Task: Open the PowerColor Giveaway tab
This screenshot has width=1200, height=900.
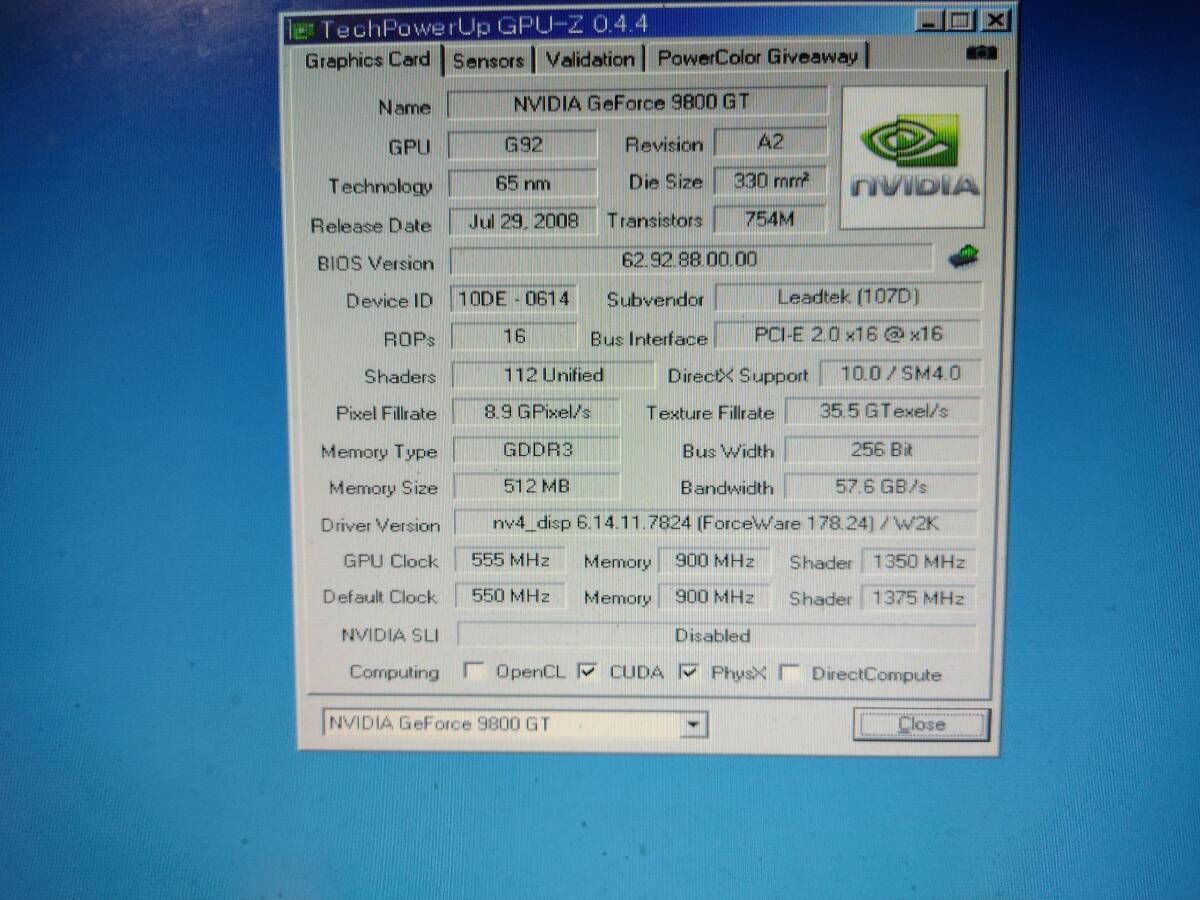Action: 758,58
